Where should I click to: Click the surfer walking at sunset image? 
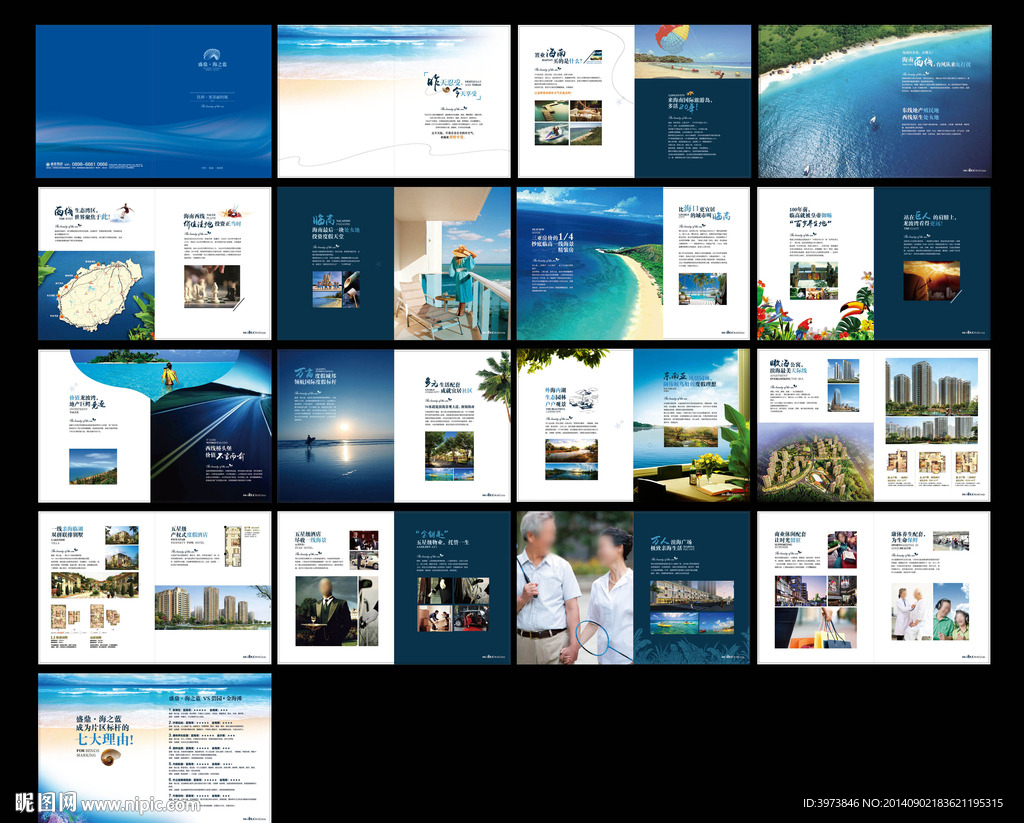pos(336,426)
